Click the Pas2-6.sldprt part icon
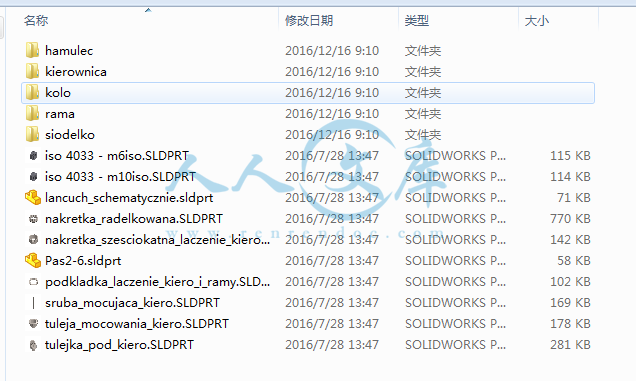The height and width of the screenshot is (381, 636). point(33,260)
